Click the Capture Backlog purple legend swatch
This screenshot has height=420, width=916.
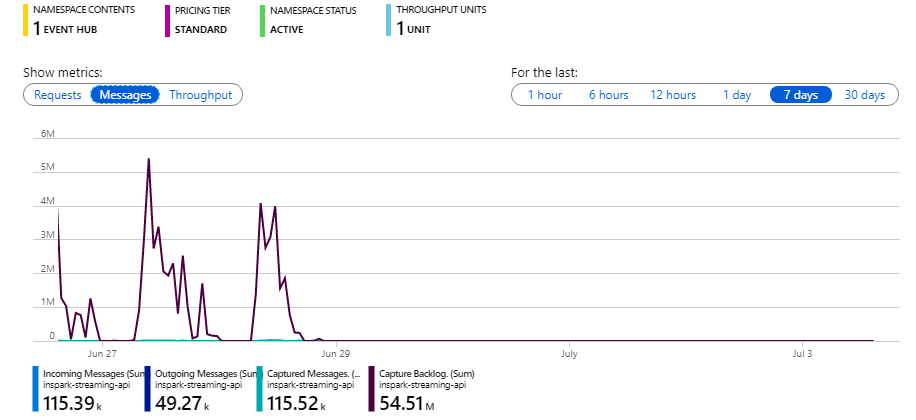(371, 388)
